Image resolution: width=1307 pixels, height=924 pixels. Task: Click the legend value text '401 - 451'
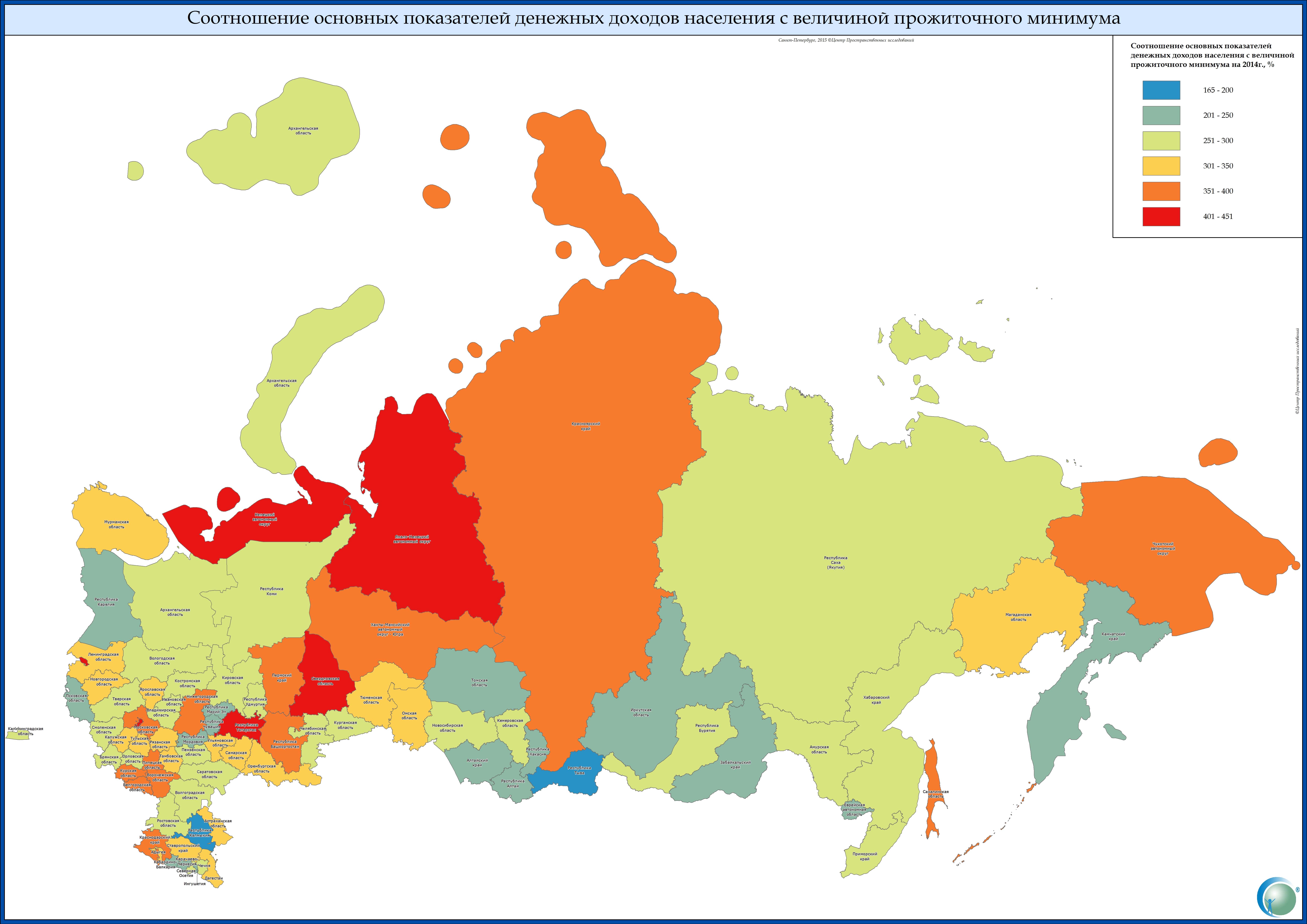(x=1218, y=216)
